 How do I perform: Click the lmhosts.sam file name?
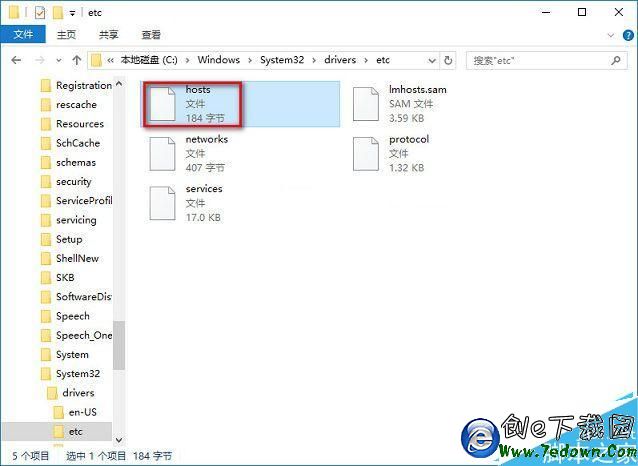[x=417, y=90]
